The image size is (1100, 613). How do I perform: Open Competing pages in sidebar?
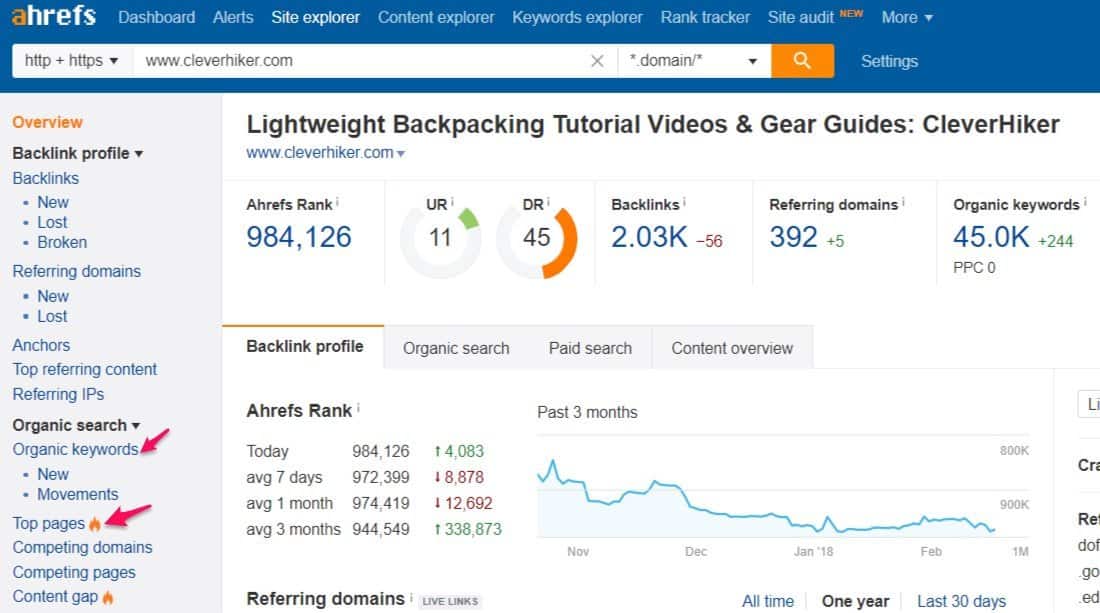[74, 572]
